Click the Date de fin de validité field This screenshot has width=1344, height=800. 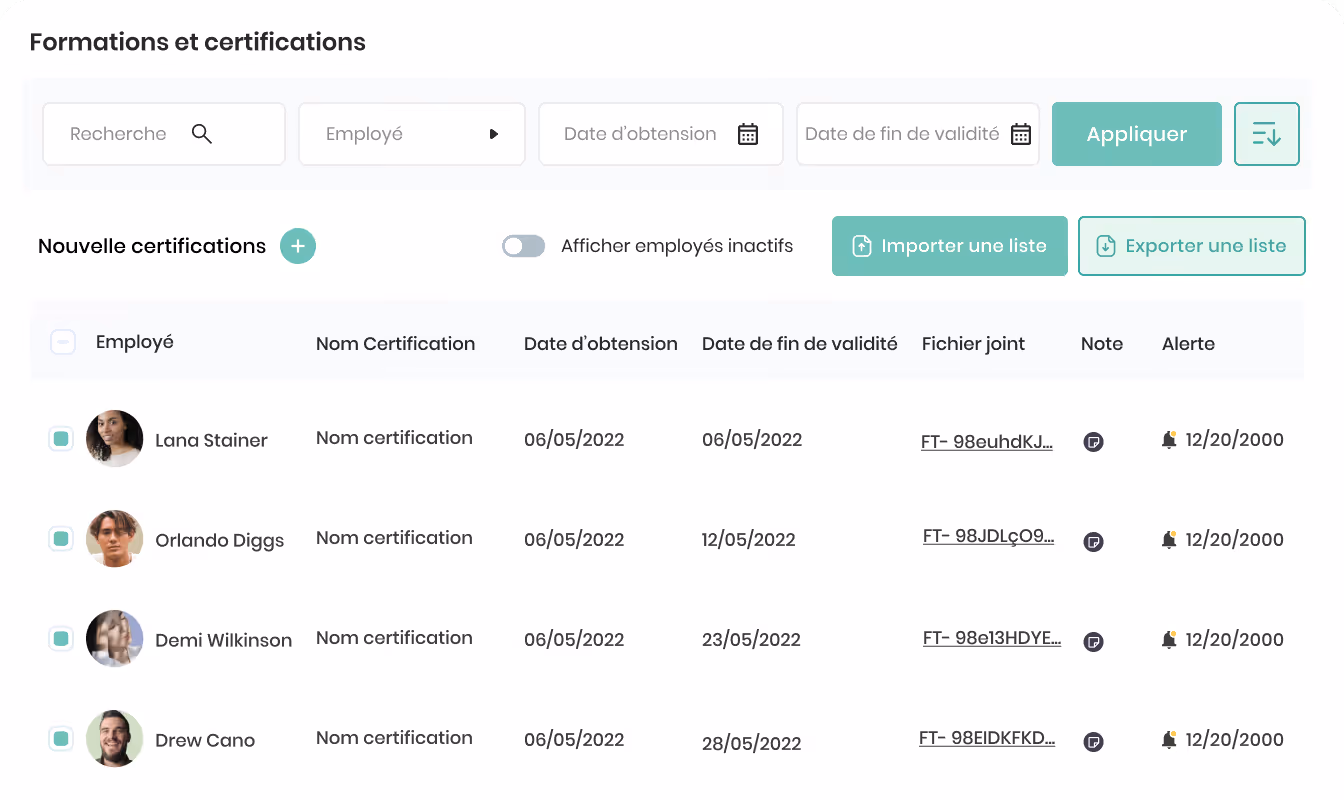pyautogui.click(x=918, y=134)
